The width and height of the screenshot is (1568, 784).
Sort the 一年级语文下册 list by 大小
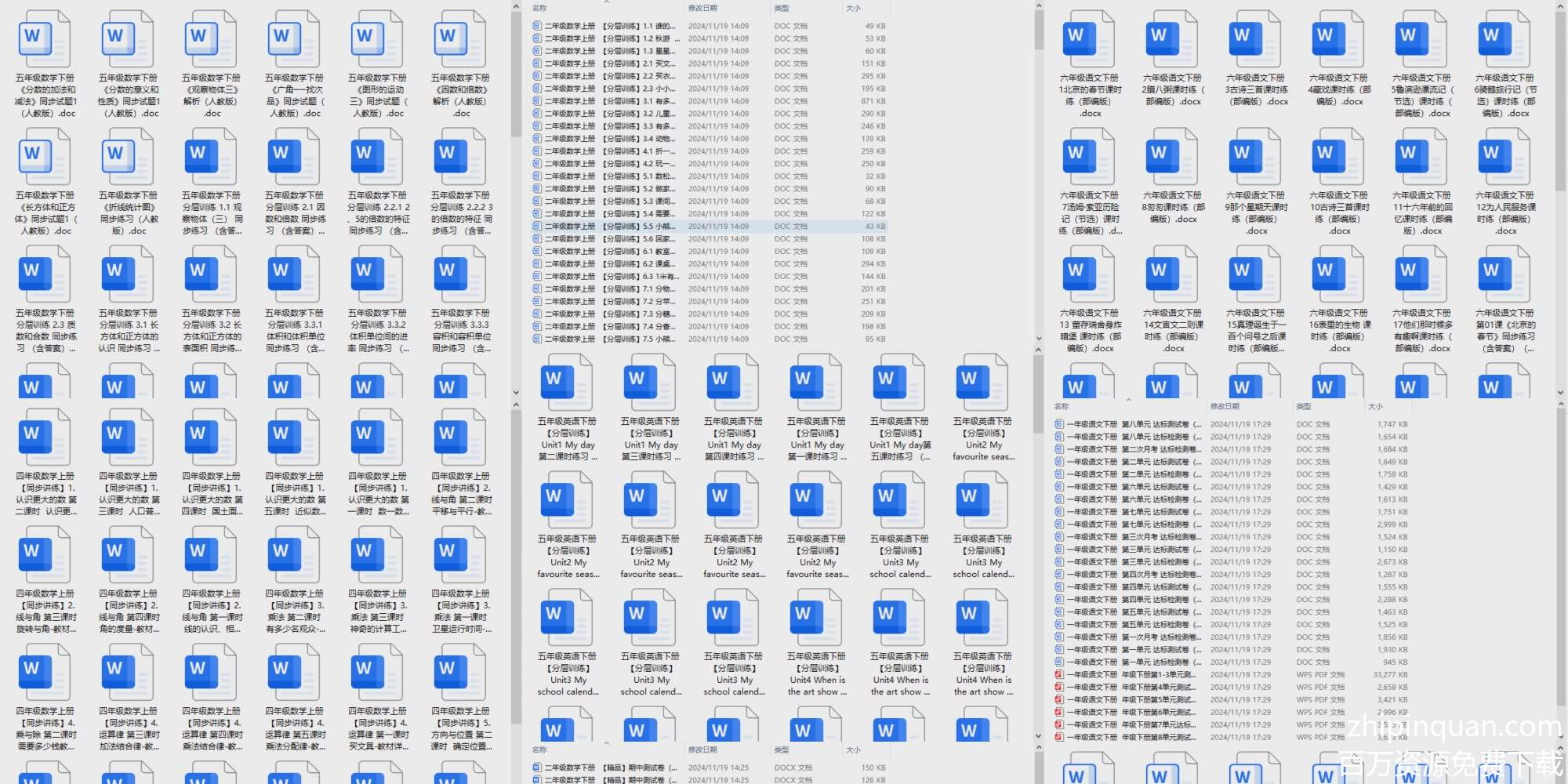1376,407
